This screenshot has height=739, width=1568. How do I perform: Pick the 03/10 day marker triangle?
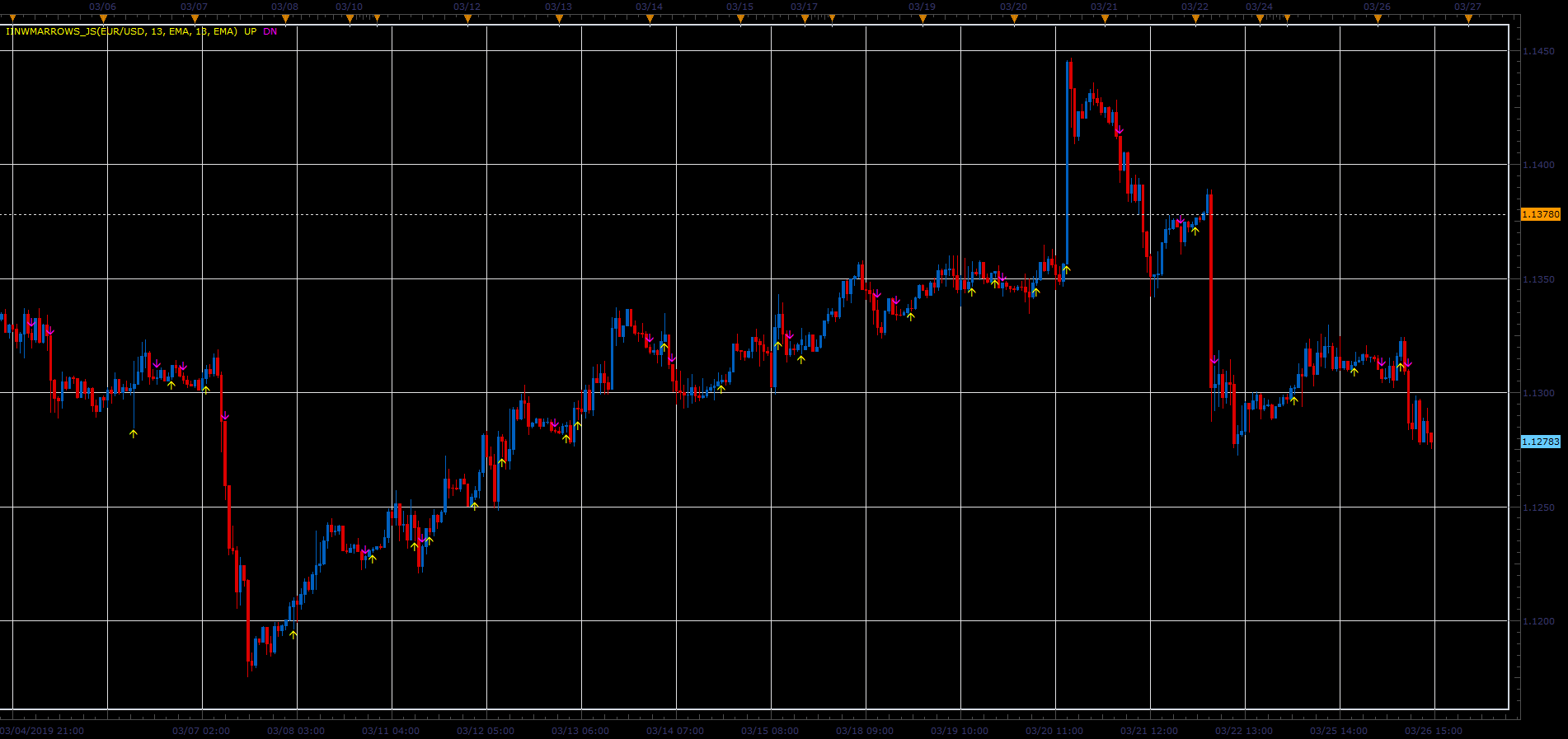coord(350,18)
